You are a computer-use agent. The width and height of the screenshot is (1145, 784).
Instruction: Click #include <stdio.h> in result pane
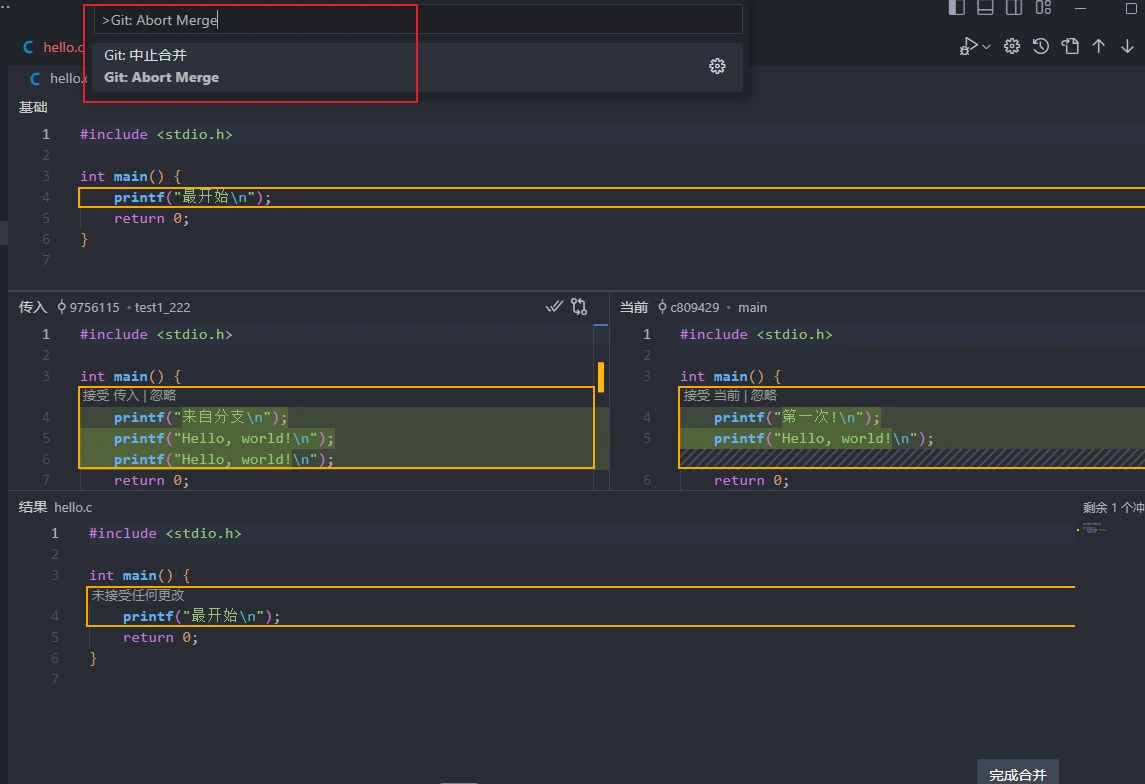coord(165,534)
